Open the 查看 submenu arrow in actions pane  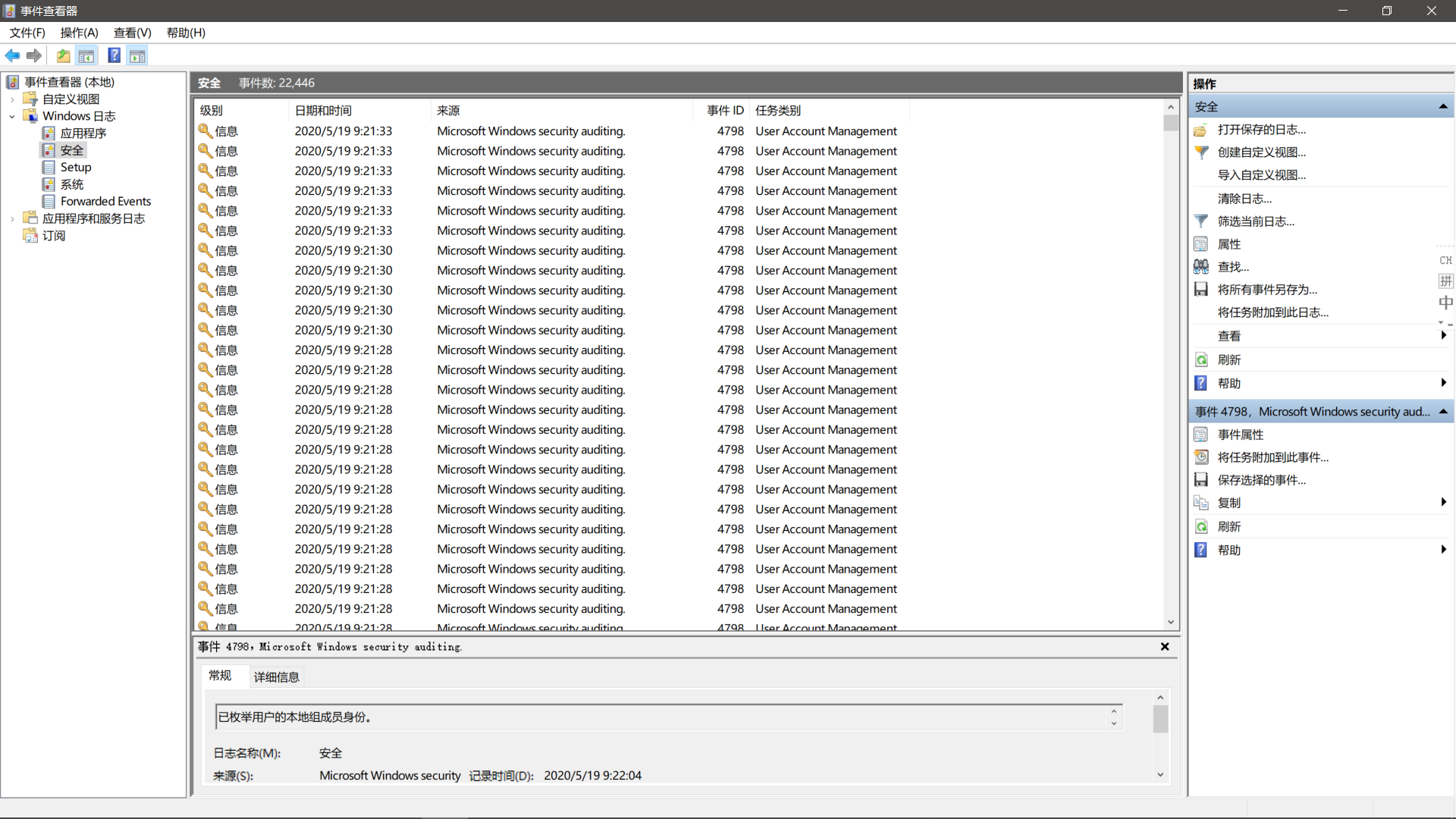click(x=1443, y=335)
